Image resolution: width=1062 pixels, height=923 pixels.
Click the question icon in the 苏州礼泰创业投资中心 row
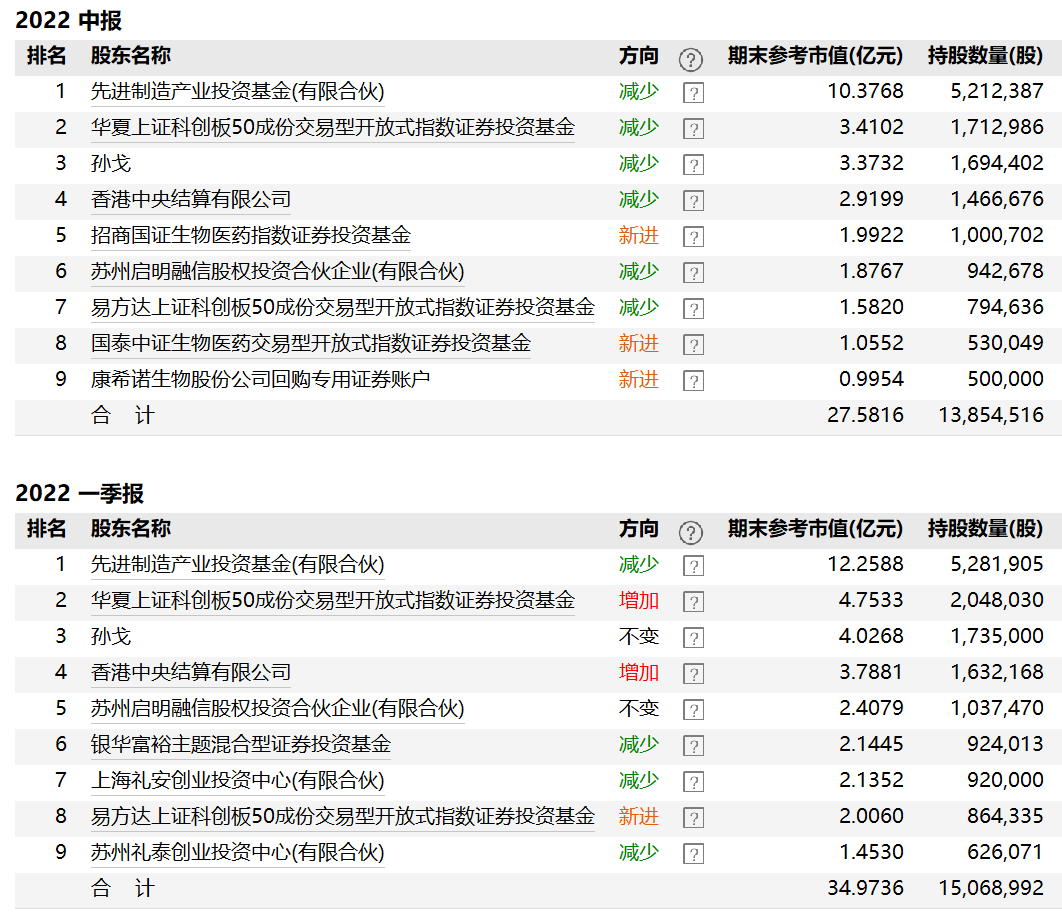[x=693, y=854]
